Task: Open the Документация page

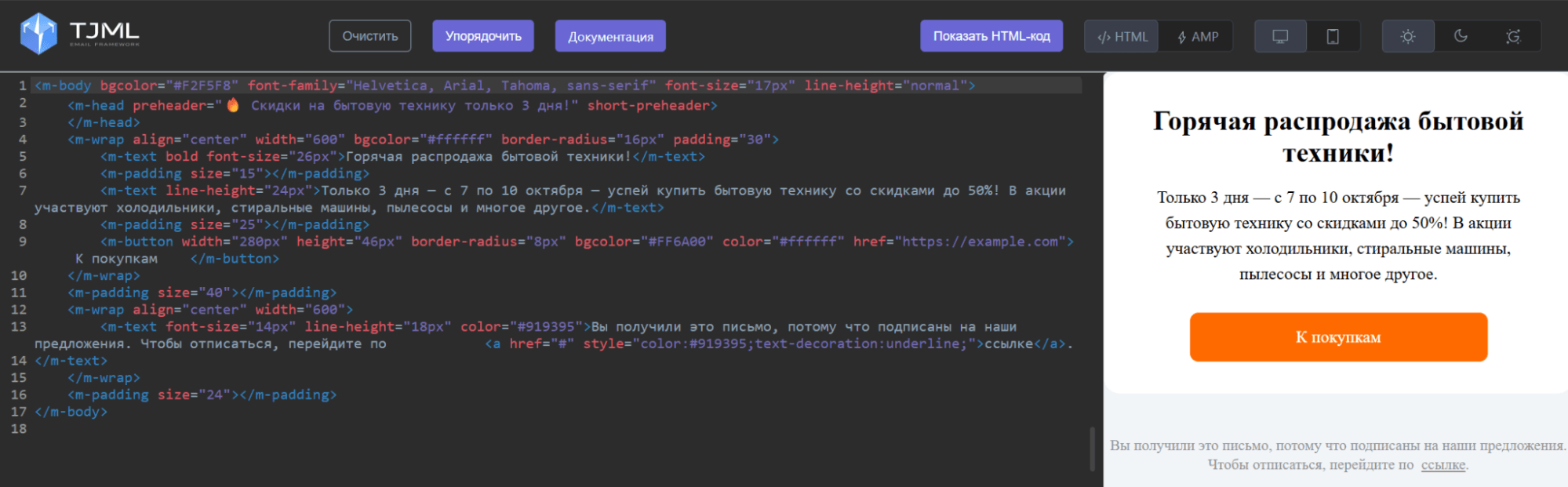Action: pyautogui.click(x=610, y=36)
